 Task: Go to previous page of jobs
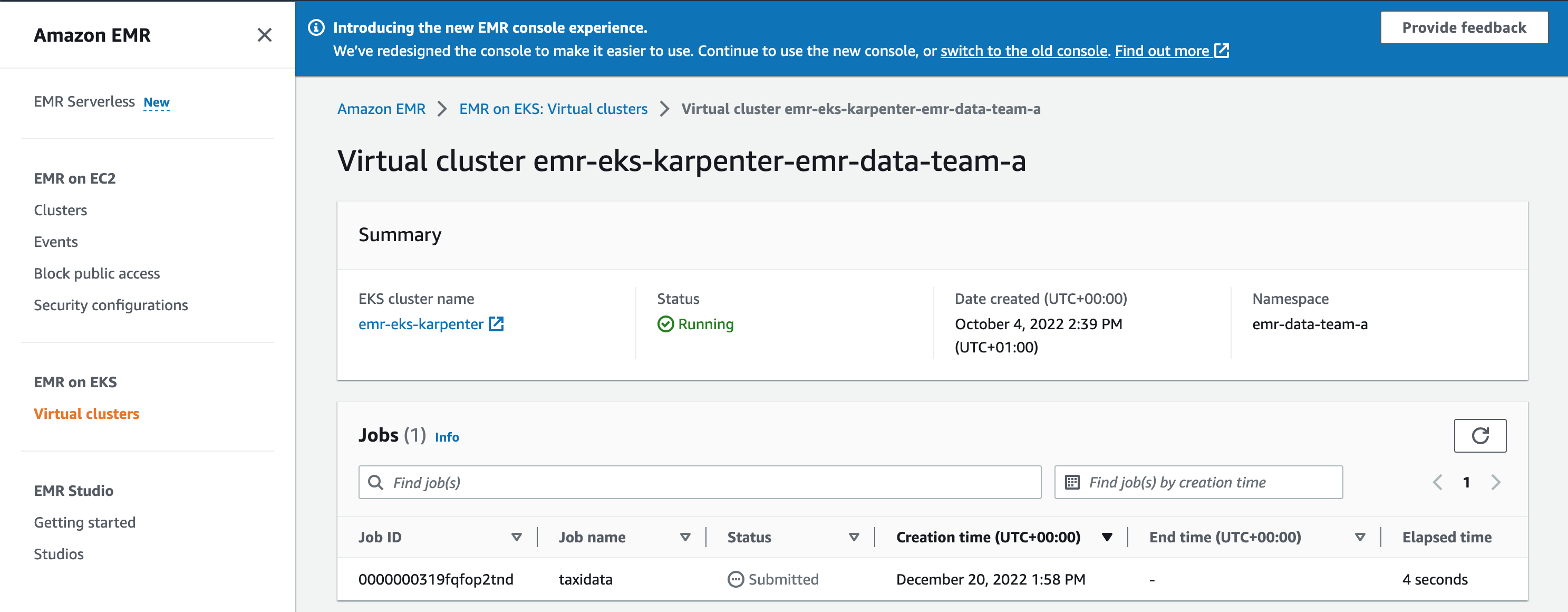[x=1438, y=482]
